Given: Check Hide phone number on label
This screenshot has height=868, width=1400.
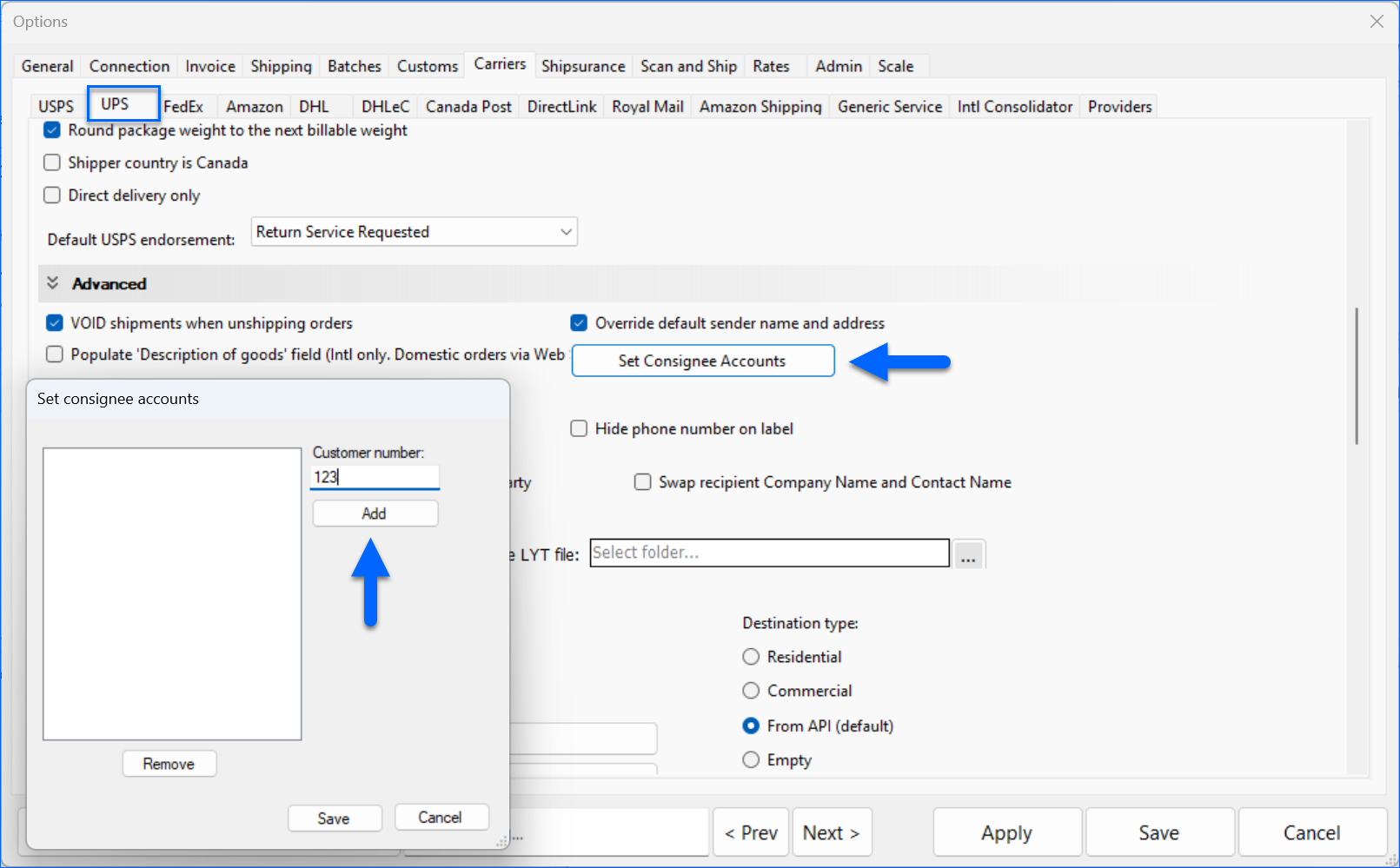Looking at the screenshot, I should coord(579,428).
